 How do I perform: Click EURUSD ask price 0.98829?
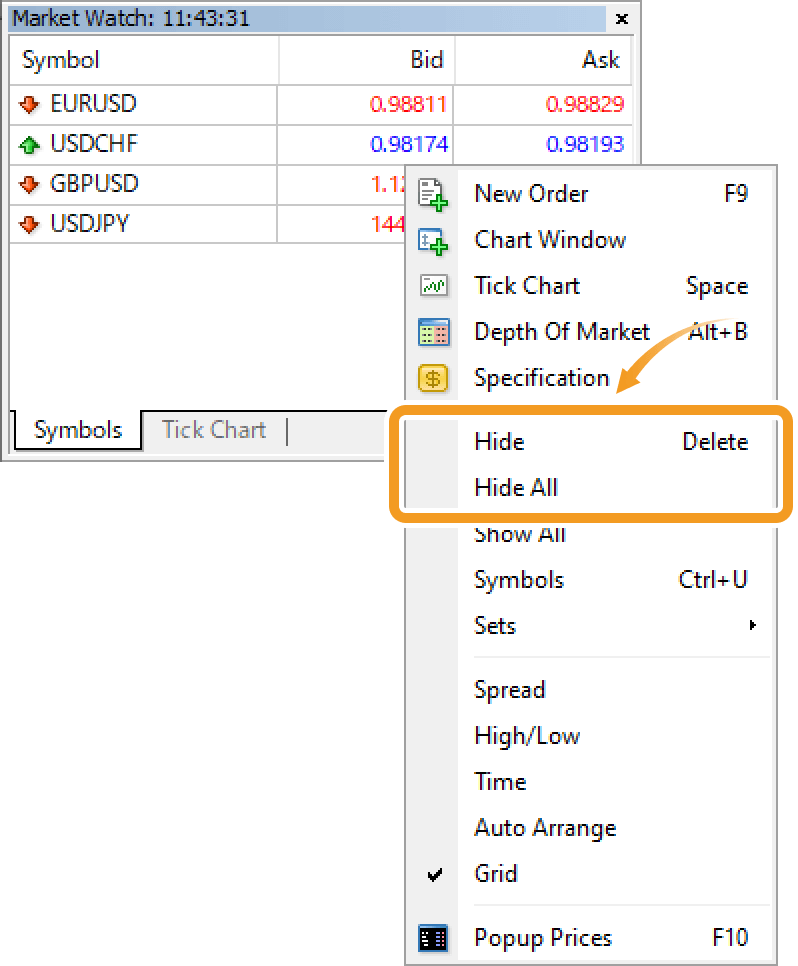coord(585,104)
